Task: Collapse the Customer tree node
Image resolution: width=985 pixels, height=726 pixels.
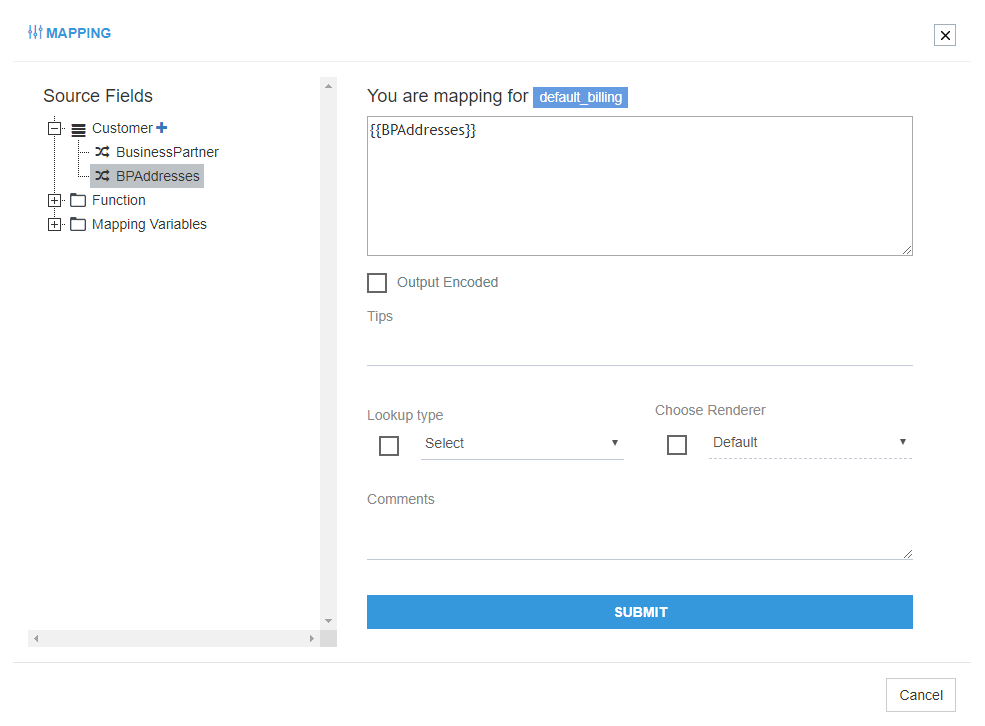Action: [54, 128]
